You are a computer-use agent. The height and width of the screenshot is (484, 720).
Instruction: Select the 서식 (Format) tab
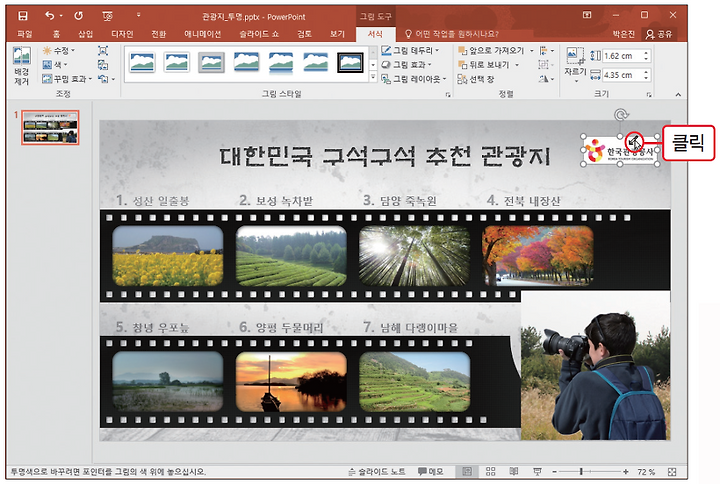pyautogui.click(x=375, y=34)
